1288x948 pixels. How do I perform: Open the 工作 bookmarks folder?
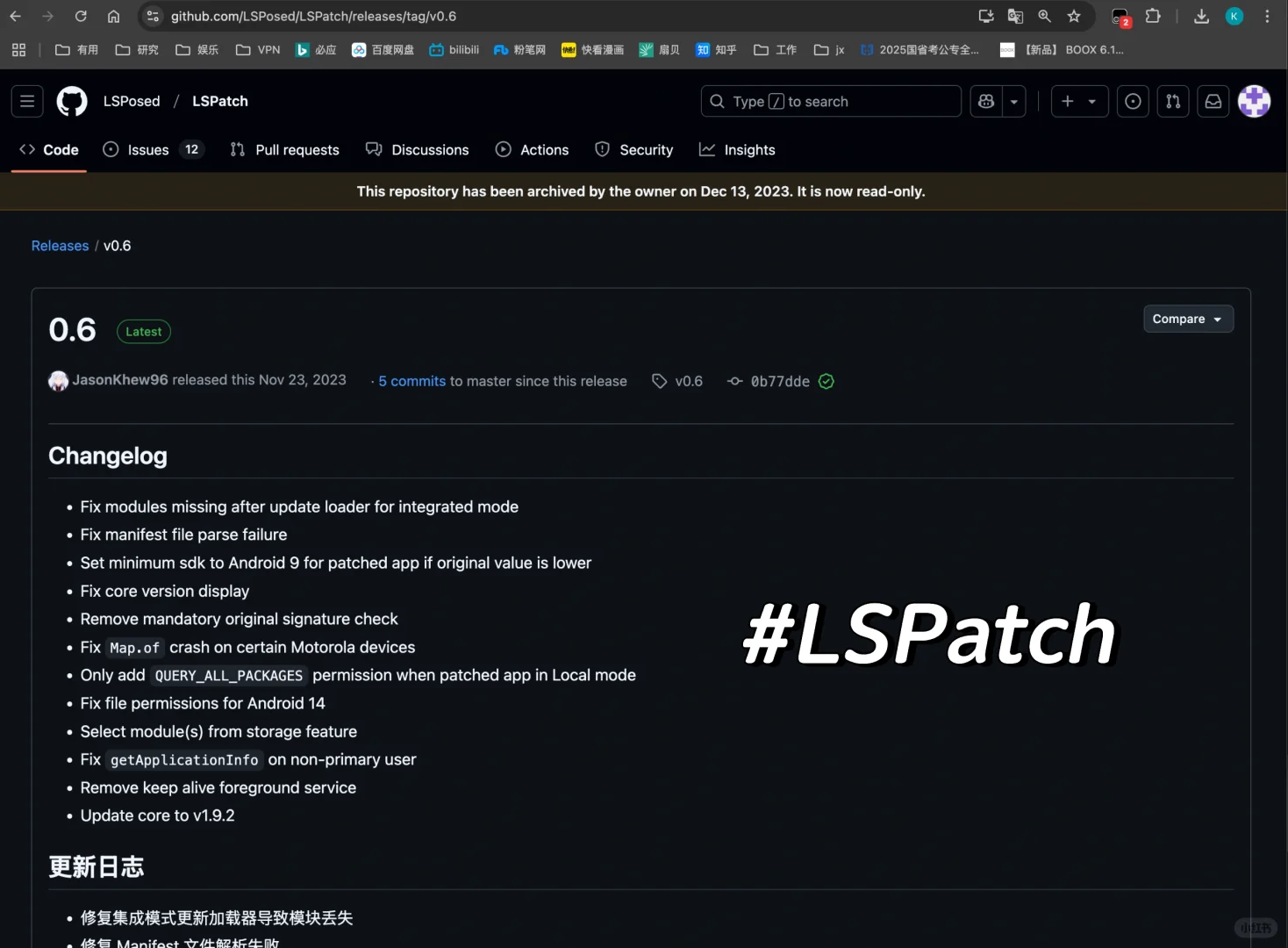click(x=775, y=50)
